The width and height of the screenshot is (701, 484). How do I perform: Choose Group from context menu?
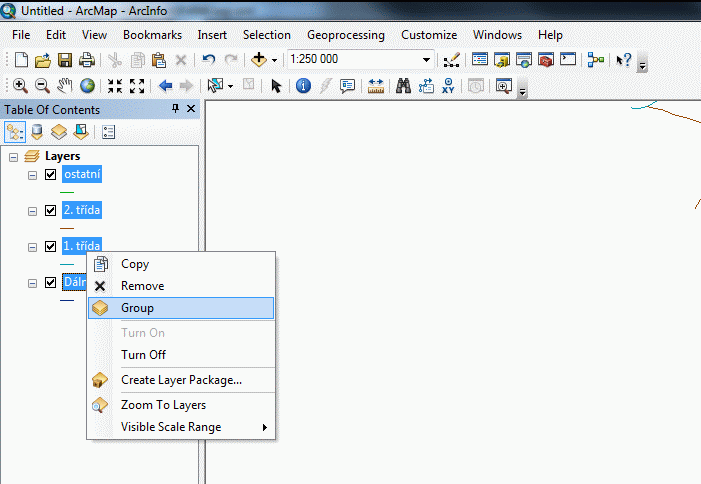[181, 308]
